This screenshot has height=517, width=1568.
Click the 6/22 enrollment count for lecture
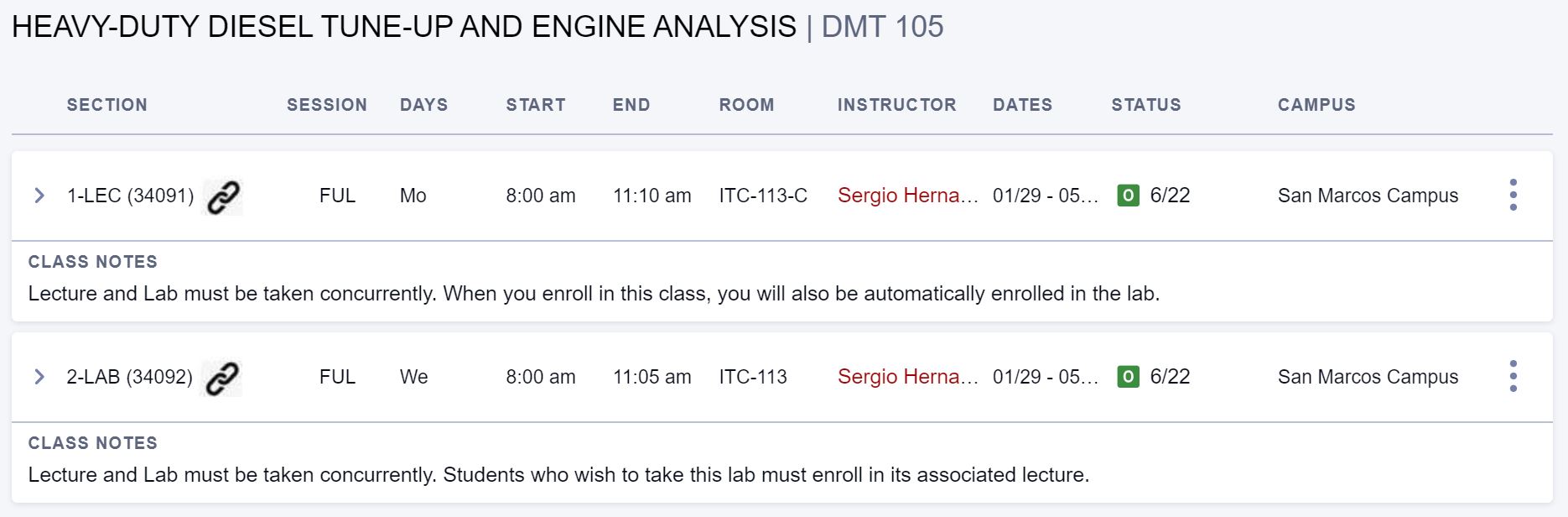(x=1170, y=196)
